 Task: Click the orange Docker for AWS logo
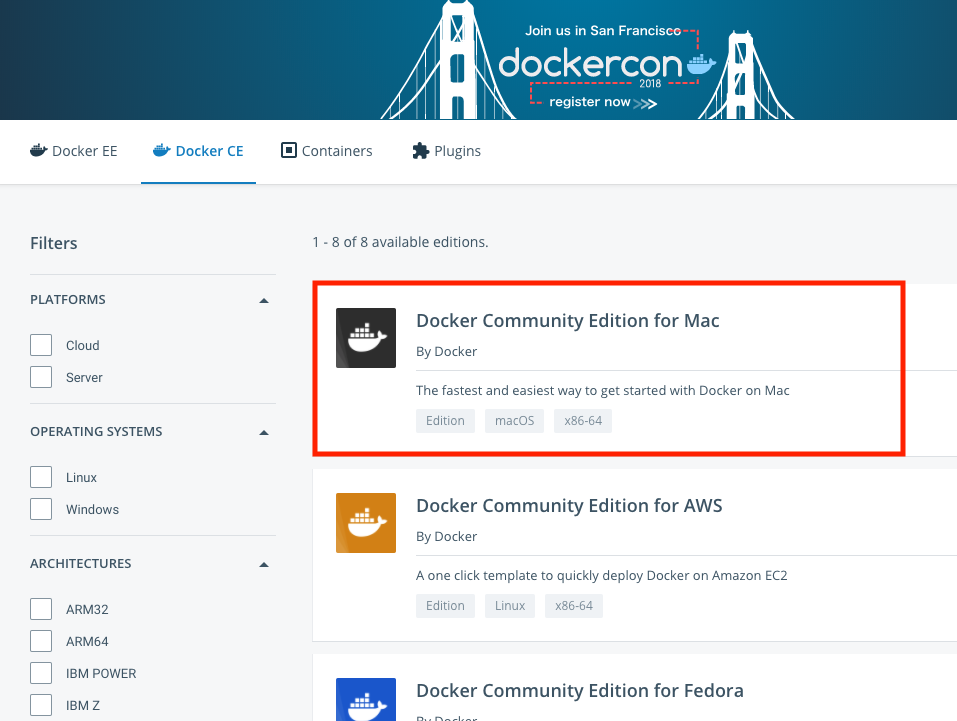coord(366,523)
